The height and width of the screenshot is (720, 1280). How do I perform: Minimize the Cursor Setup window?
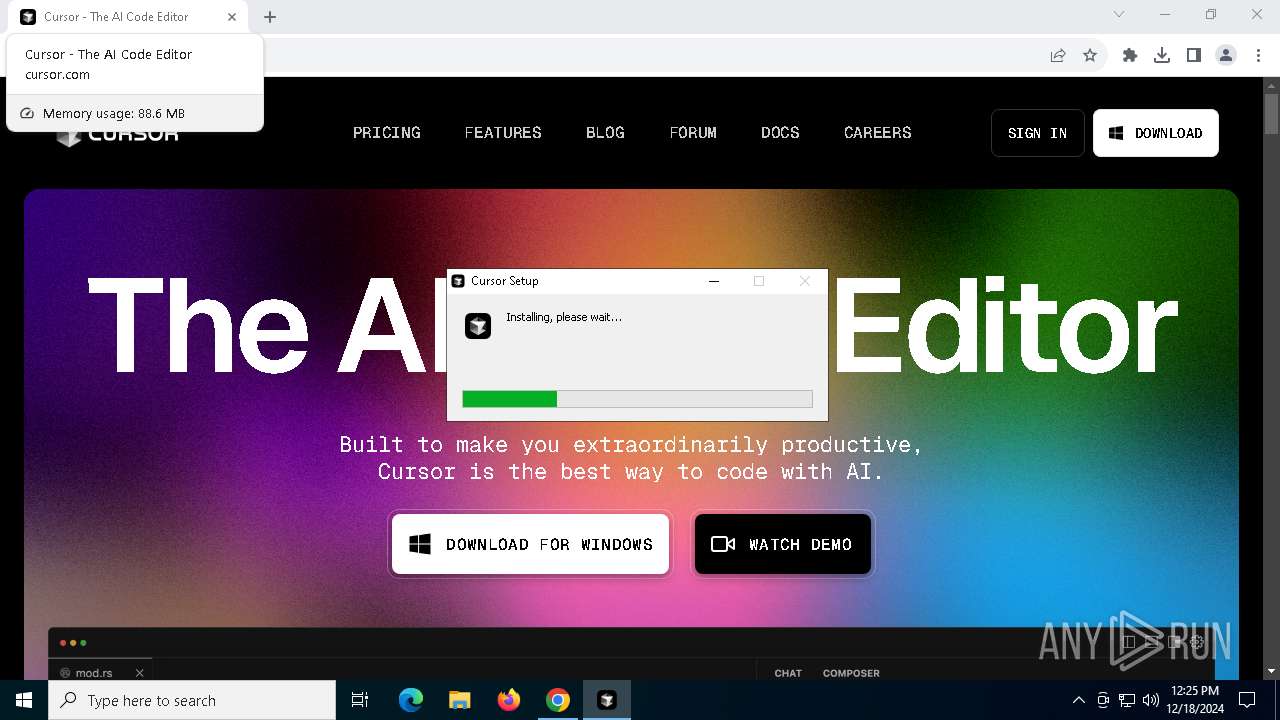(714, 281)
